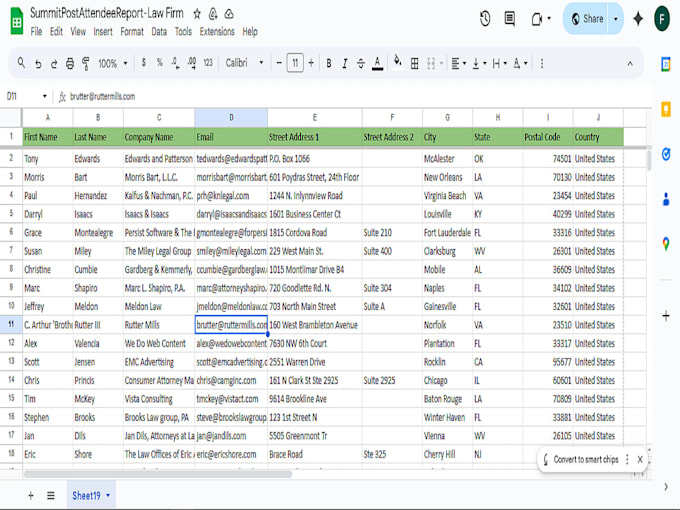The image size is (680, 510).
Task: Open the toolbar three-dot more menu
Action: [x=542, y=64]
